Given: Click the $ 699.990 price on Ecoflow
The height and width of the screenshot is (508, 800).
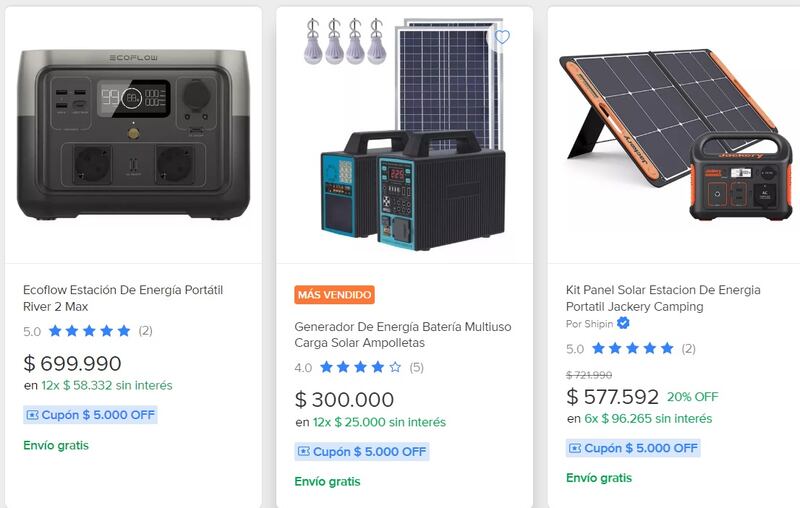Looking at the screenshot, I should click(72, 363).
